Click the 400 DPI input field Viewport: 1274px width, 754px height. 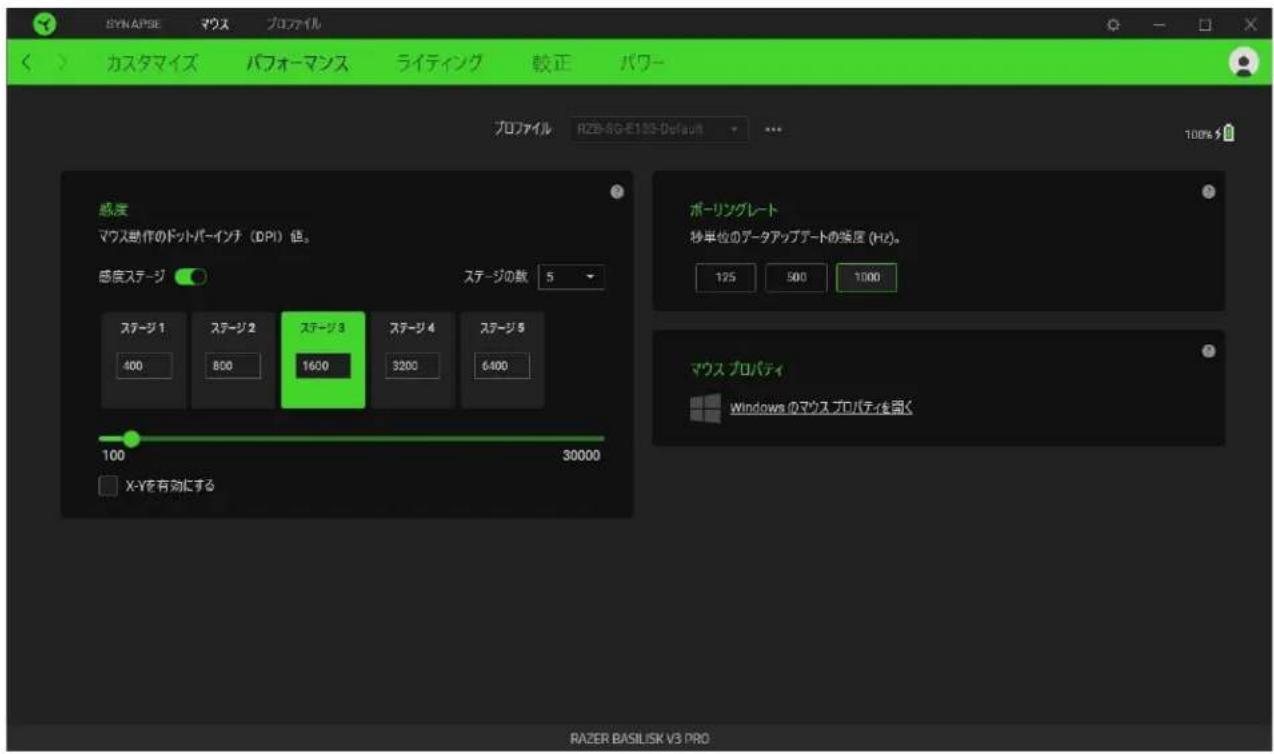[147, 366]
